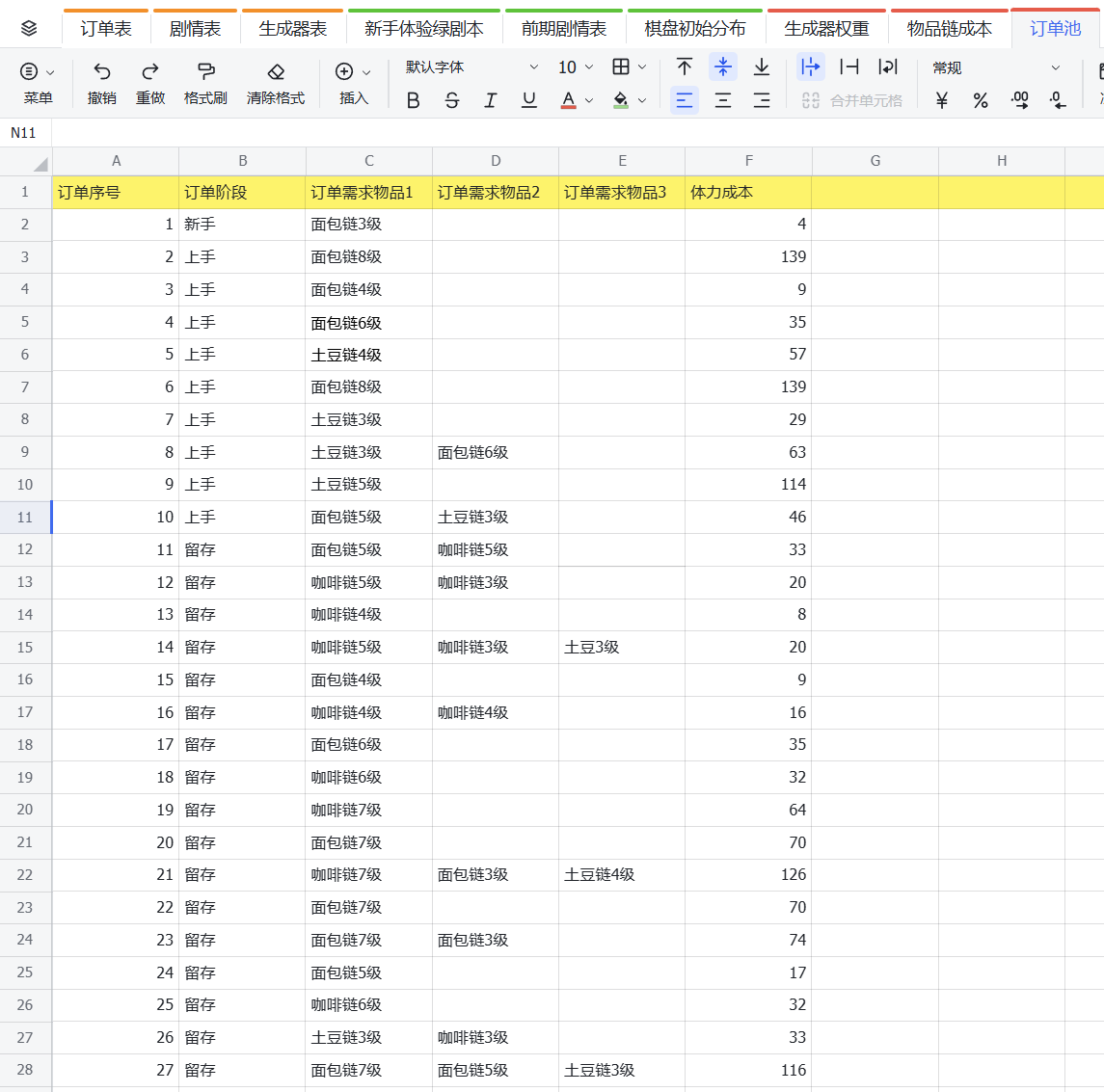The height and width of the screenshot is (1092, 1104).
Task: Toggle bold formatting
Action: pos(414,100)
